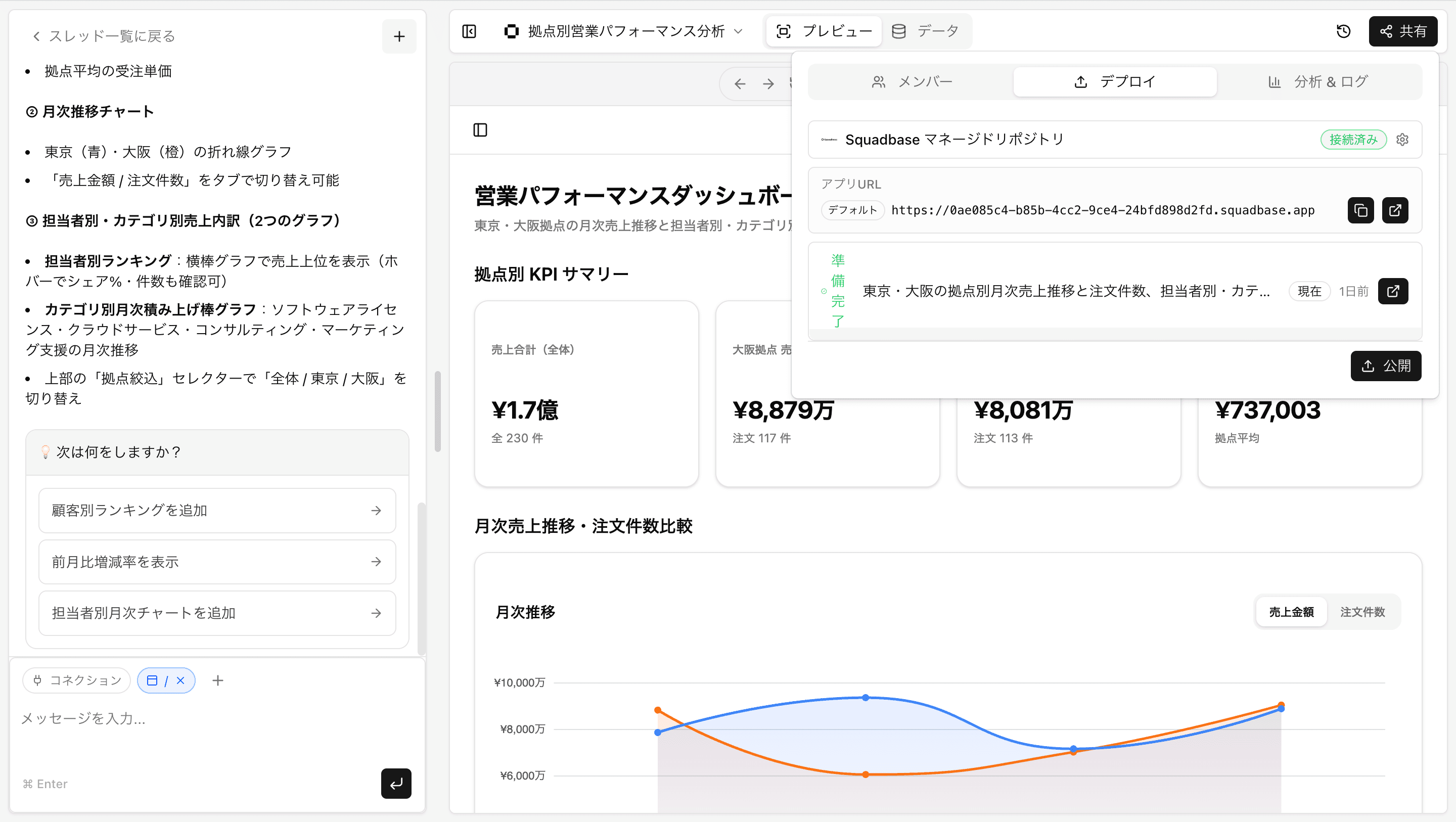The image size is (1456, 822).
Task: Go back to thread list
Action: 104,36
